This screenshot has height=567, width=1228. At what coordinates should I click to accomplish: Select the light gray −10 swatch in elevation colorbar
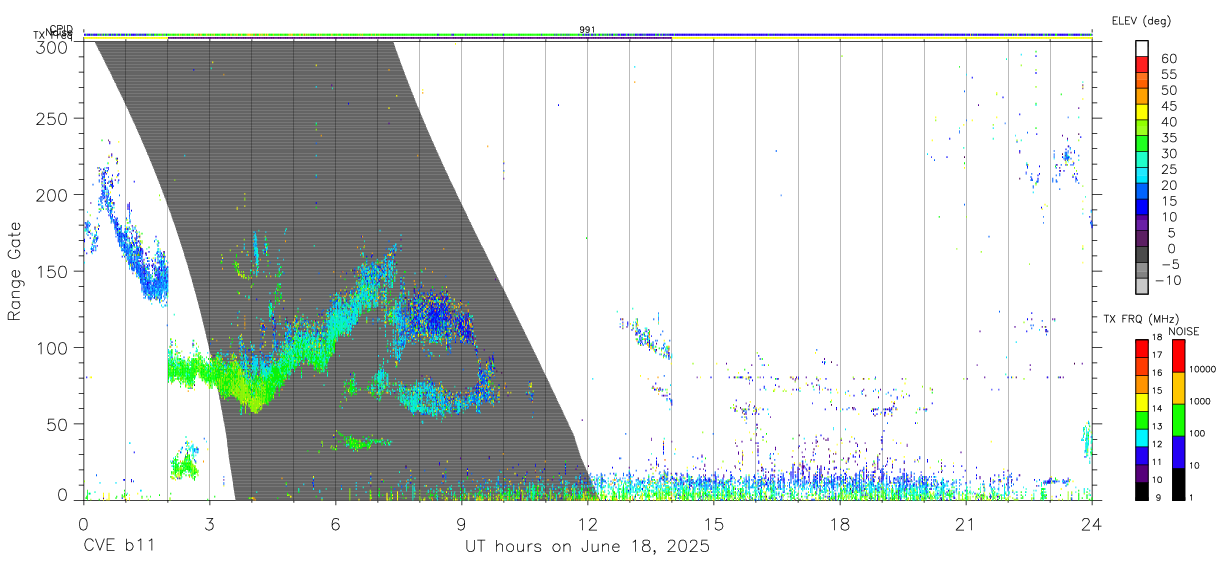1142,286
